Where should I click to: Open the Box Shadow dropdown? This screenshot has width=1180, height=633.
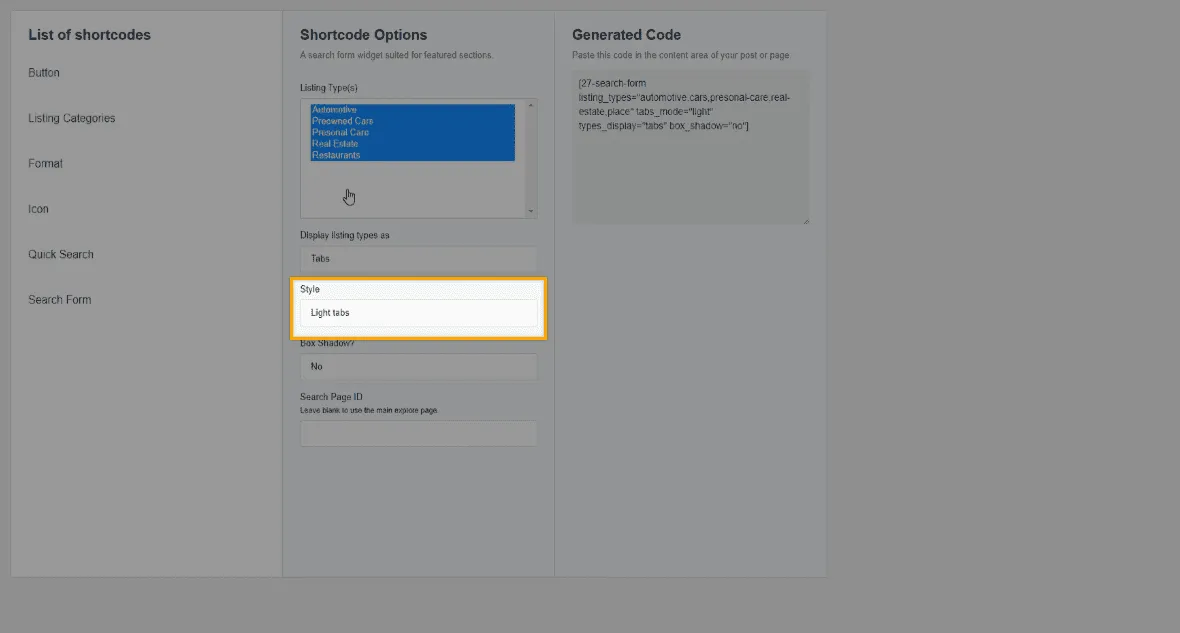418,366
